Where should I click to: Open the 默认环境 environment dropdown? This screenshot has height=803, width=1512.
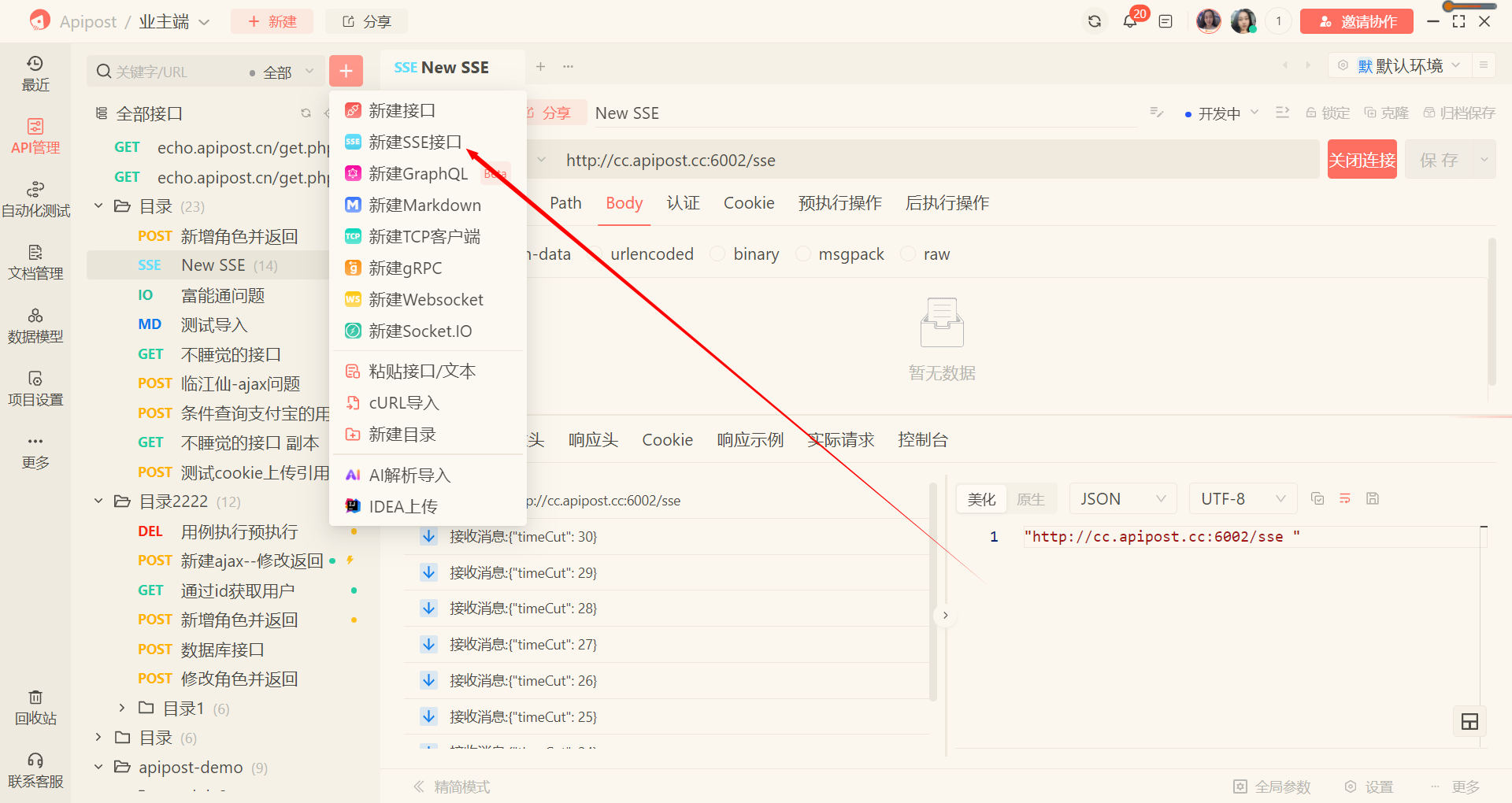[x=1399, y=65]
